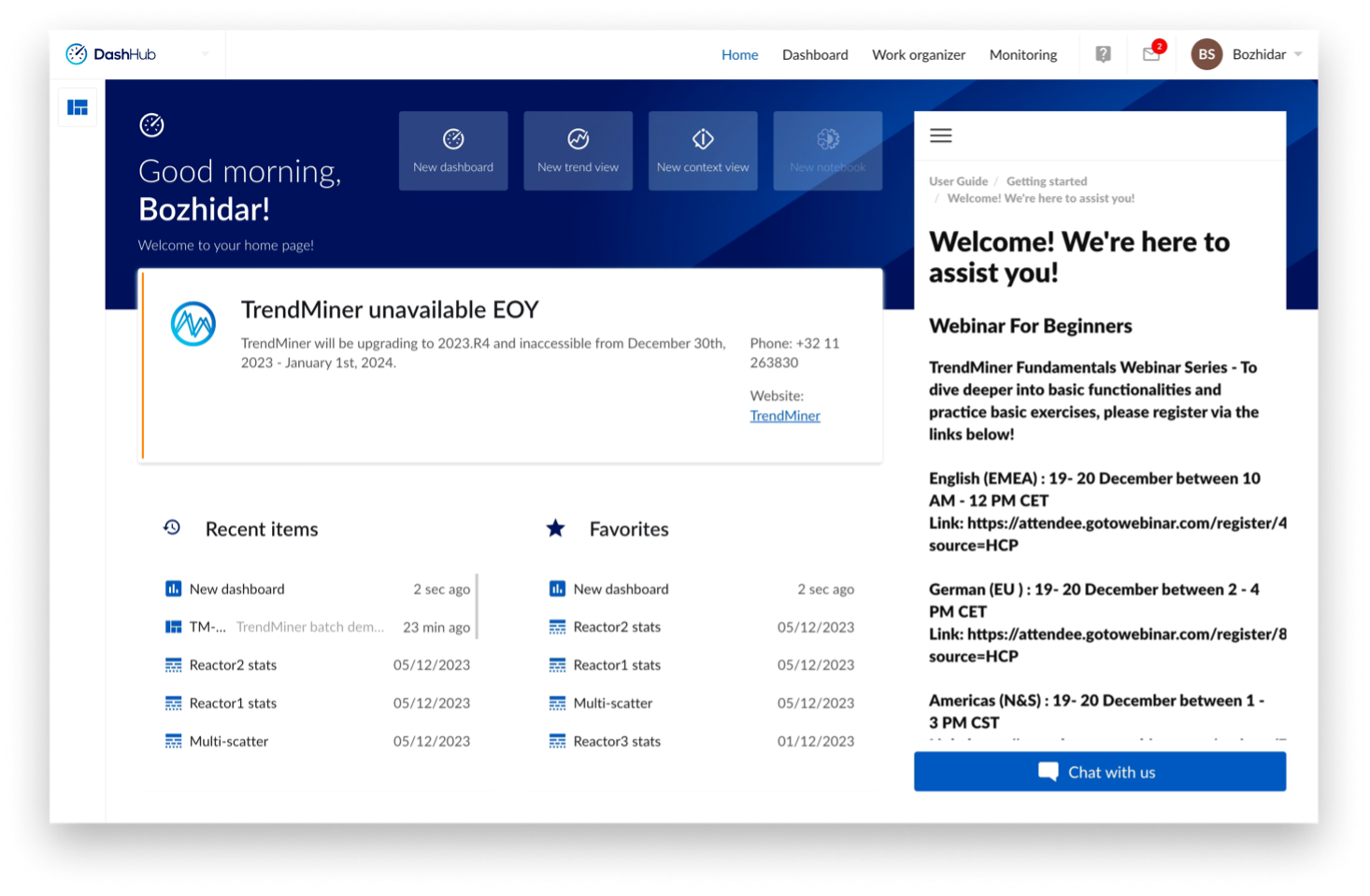
Task: Go to the Monitoring menu item
Action: click(1022, 55)
